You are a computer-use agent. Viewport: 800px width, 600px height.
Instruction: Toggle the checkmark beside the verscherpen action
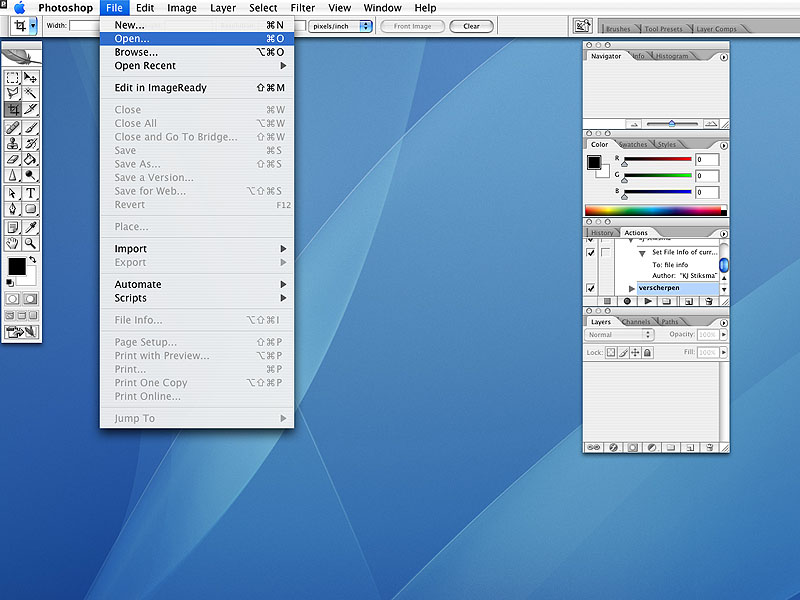590,288
